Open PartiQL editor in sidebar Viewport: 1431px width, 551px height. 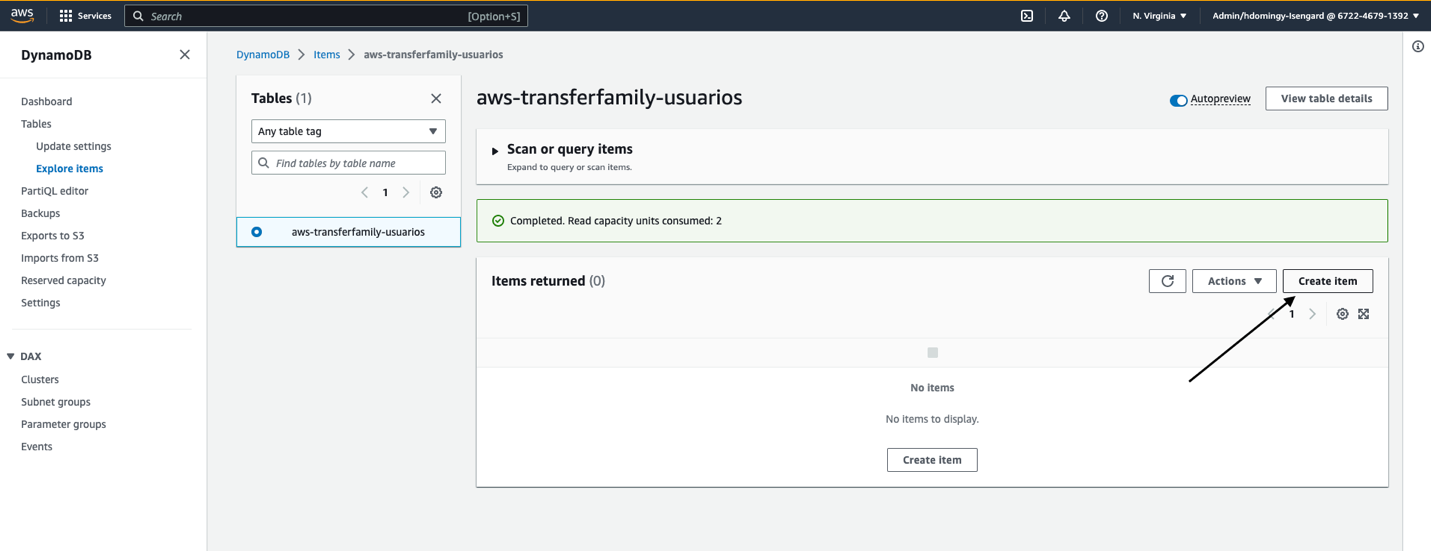(x=55, y=191)
